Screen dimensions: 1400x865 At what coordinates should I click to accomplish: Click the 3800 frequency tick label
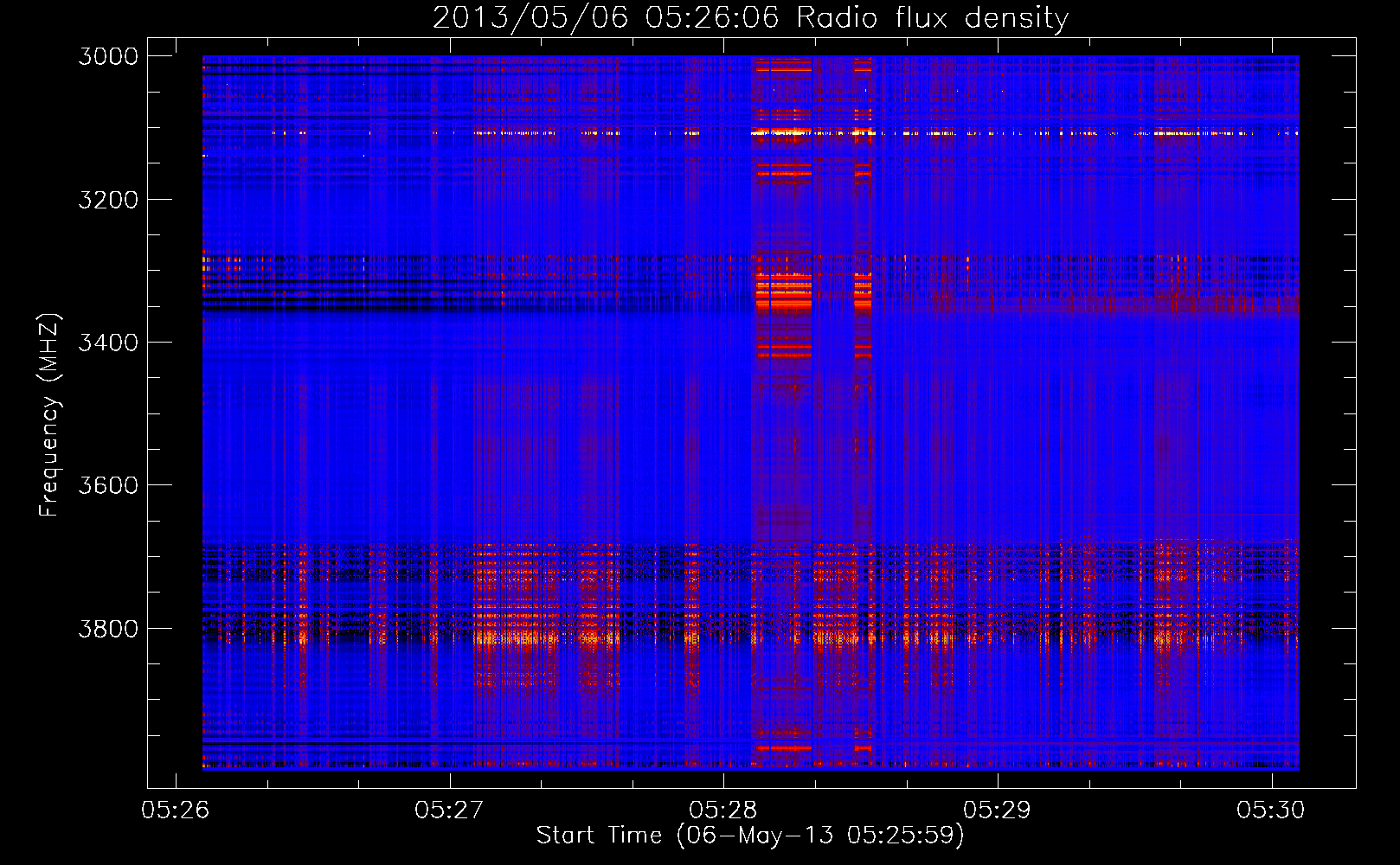(108, 628)
